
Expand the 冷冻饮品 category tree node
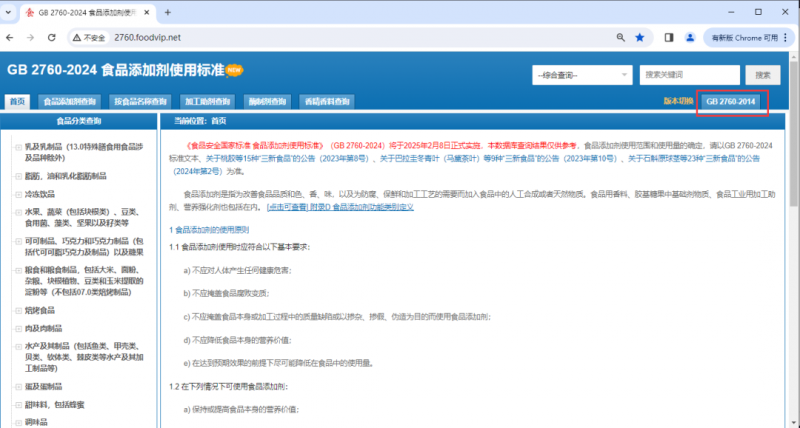(17, 194)
